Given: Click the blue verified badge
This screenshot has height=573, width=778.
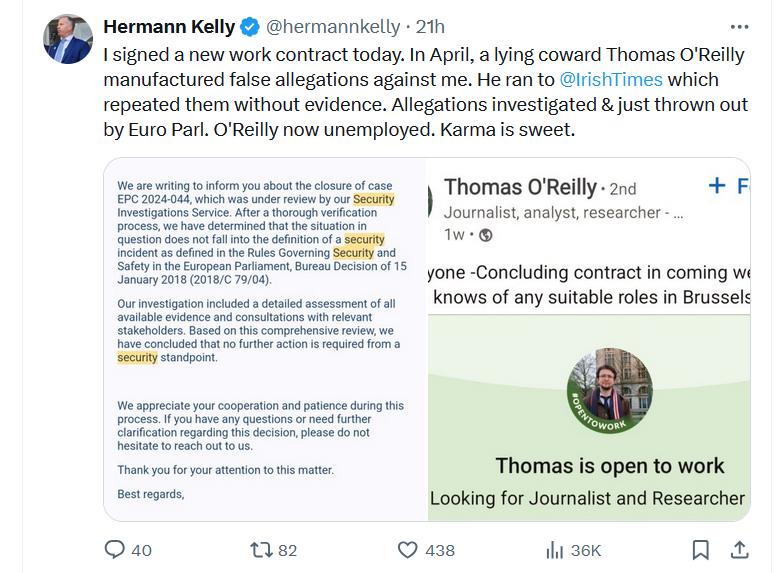Looking at the screenshot, I should tap(250, 27).
